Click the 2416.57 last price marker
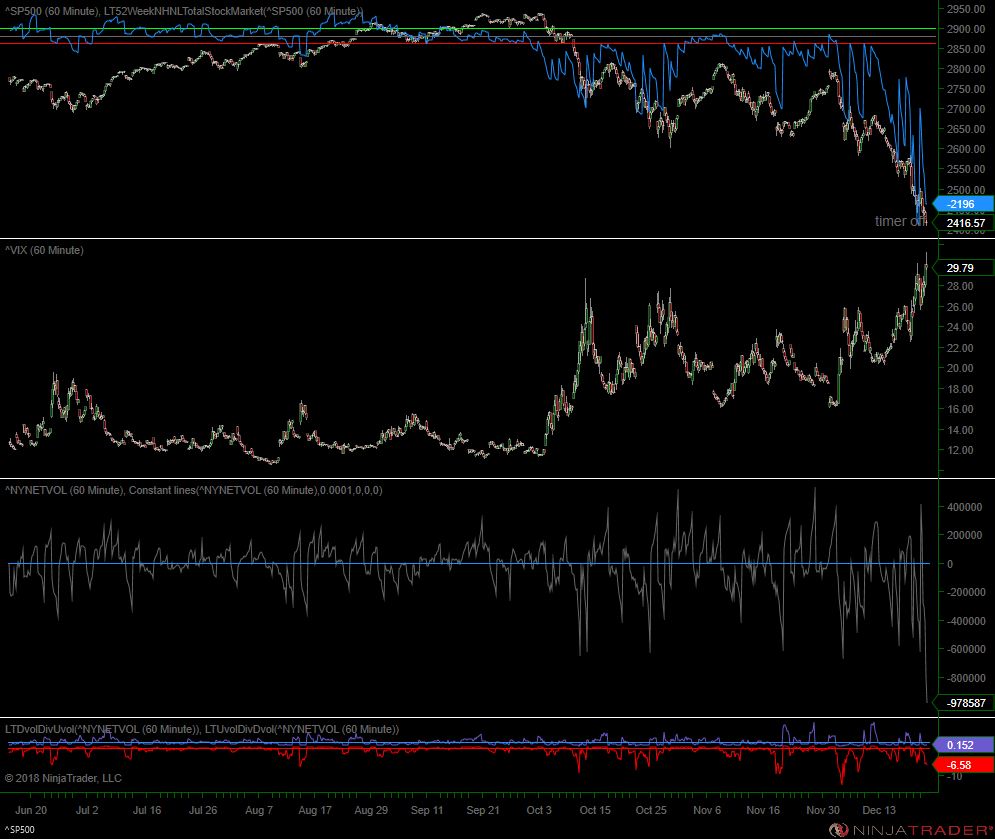995x839 pixels. coord(964,223)
